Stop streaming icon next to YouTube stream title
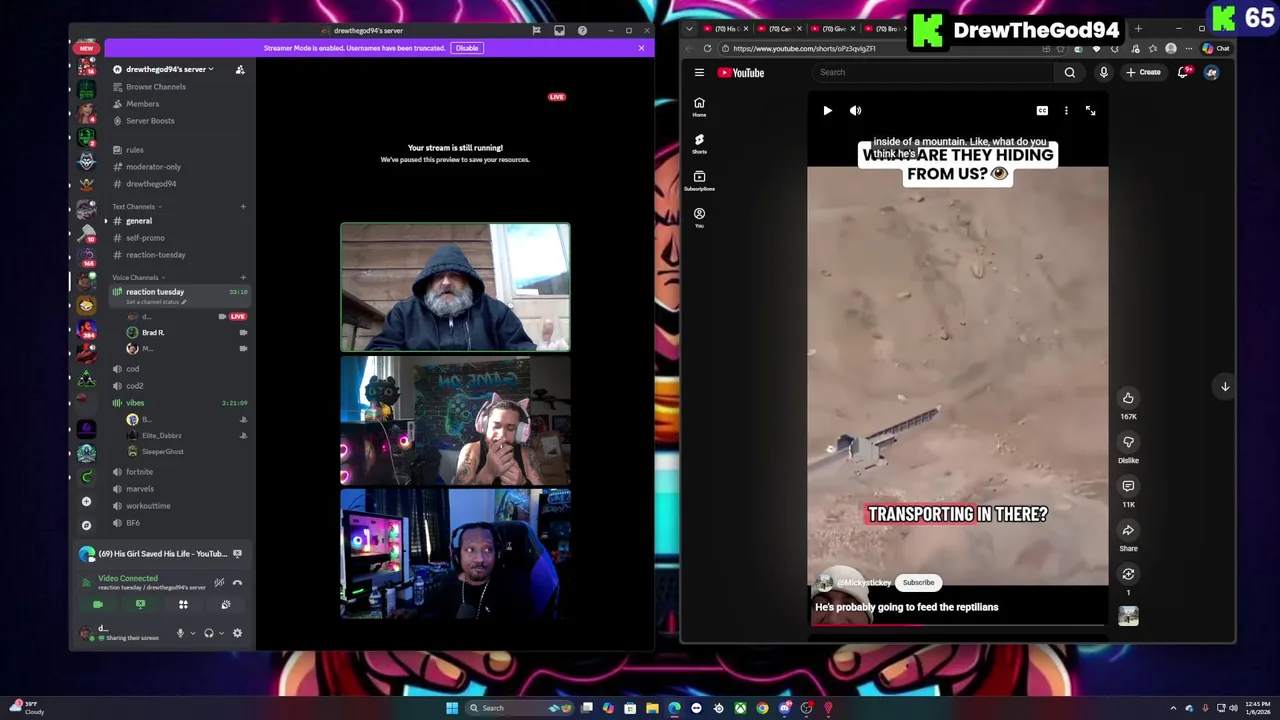This screenshot has height=720, width=1280. 237,553
